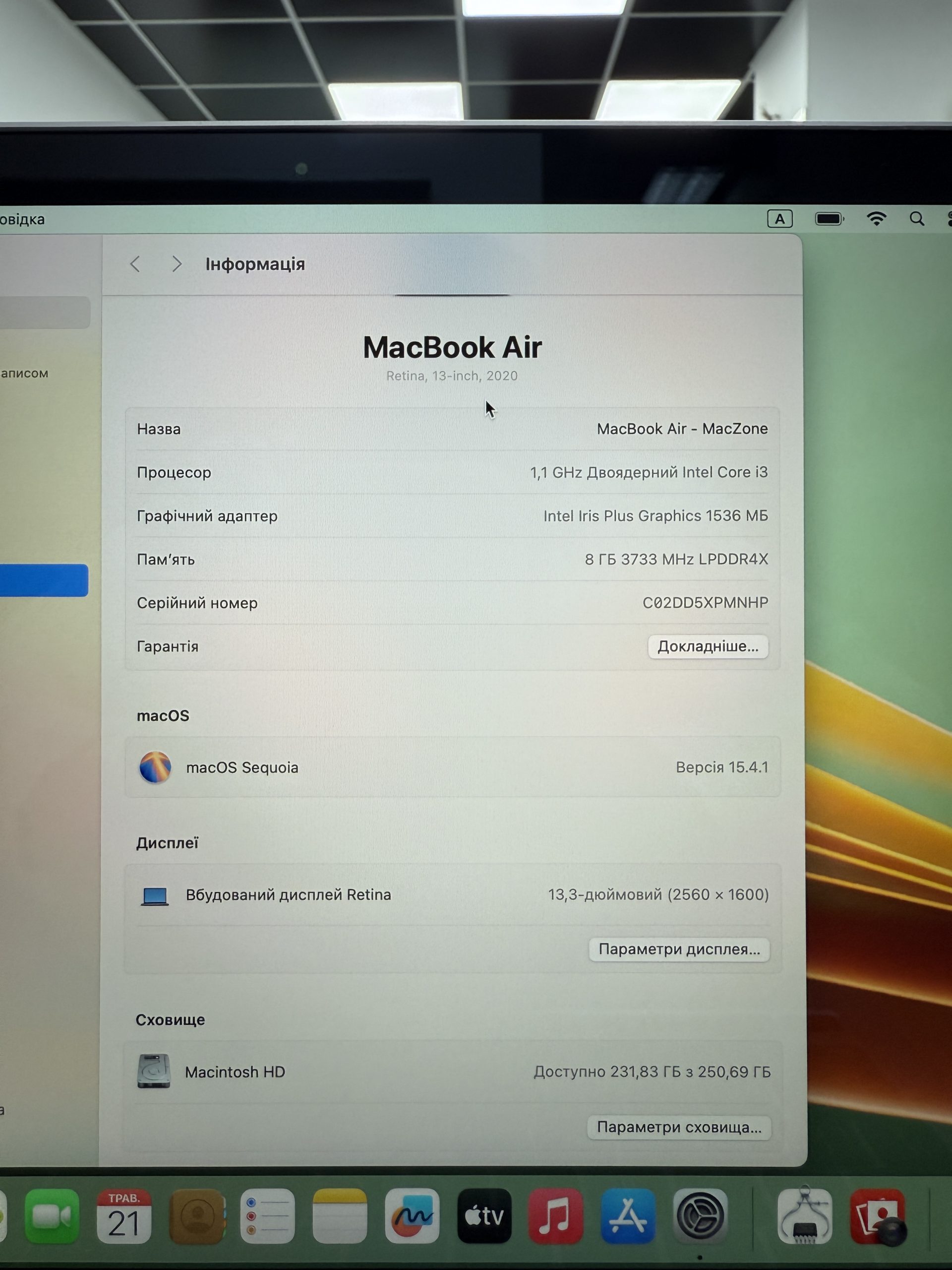Launch Music app from the Dock

(x=555, y=1216)
